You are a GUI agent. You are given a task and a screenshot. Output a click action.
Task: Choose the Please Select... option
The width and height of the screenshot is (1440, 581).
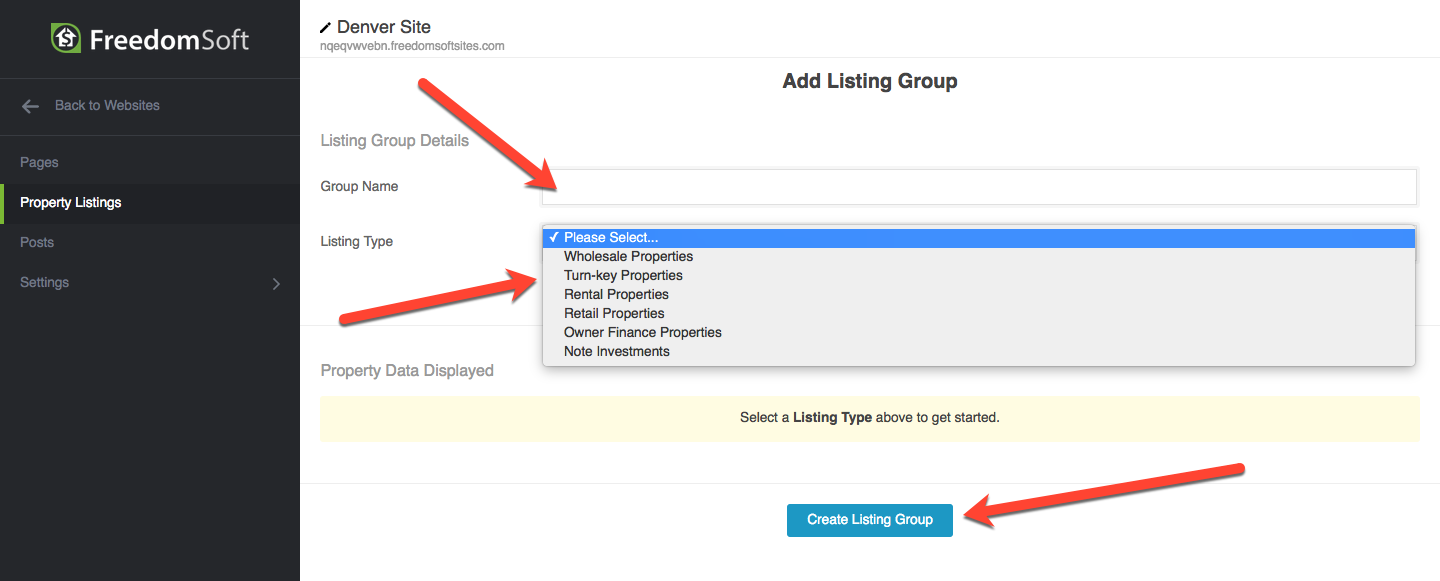[611, 238]
